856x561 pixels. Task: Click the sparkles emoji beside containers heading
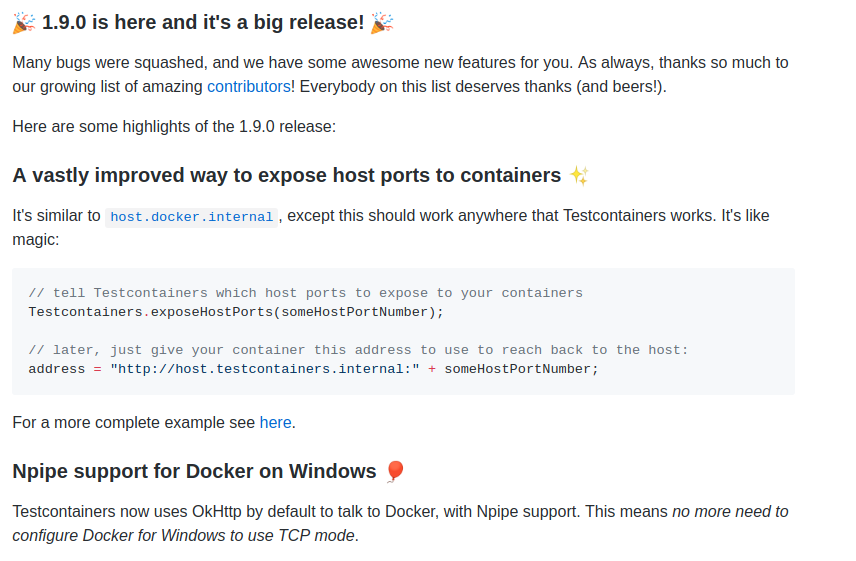pos(579,176)
